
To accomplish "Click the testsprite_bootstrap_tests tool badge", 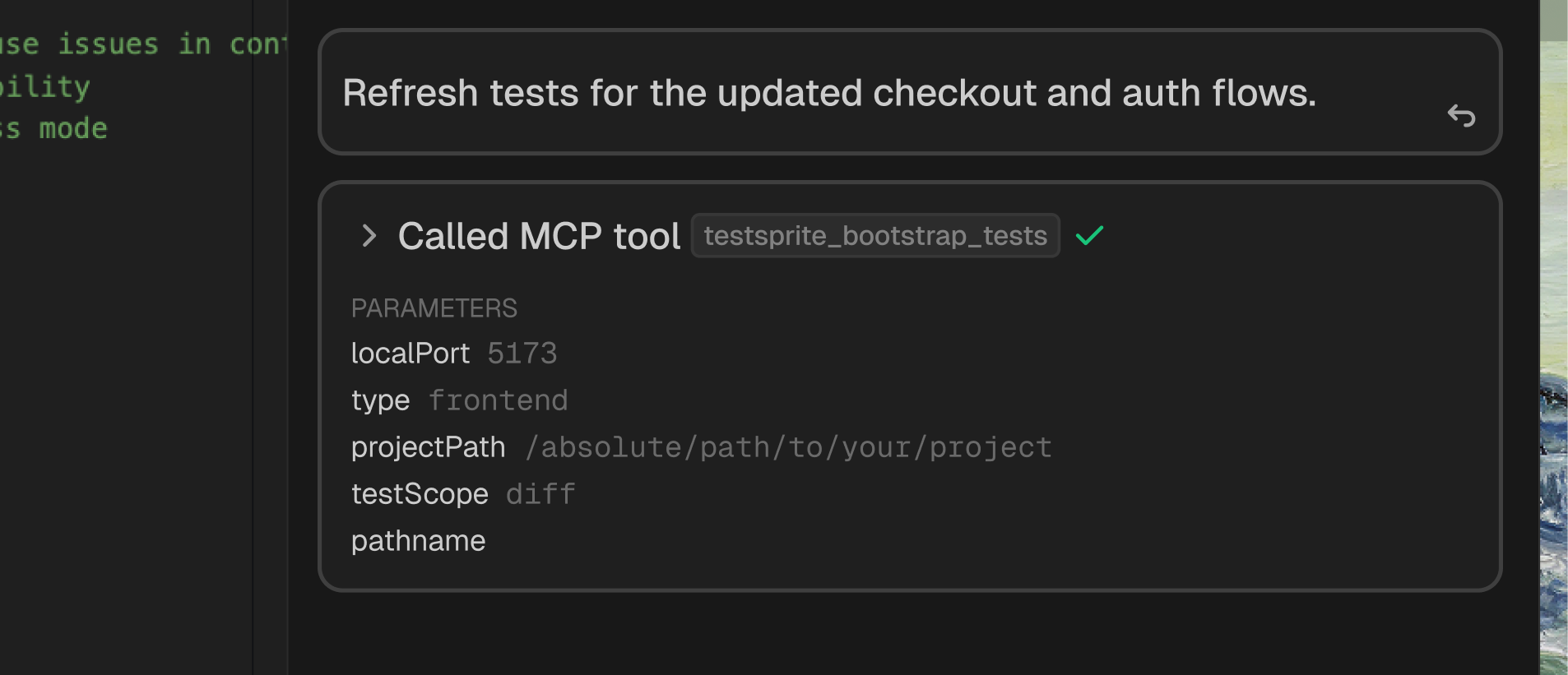I will (x=875, y=236).
